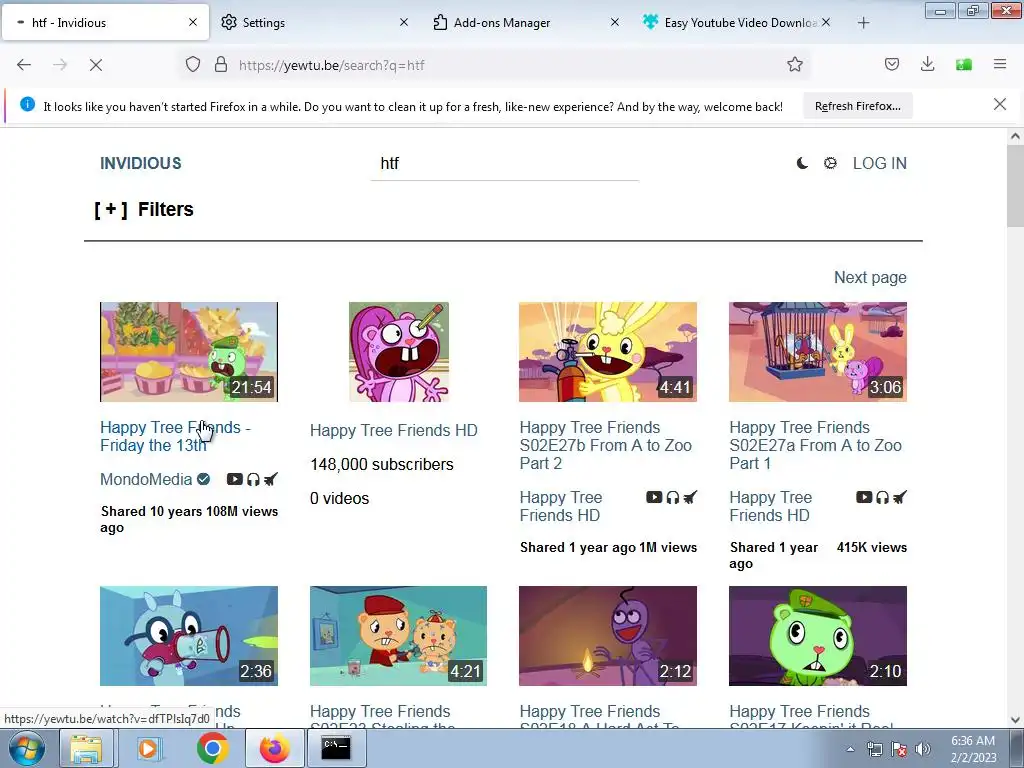
Task: Click switch instance icon for From A to Zoo Part 2
Action: [690, 498]
